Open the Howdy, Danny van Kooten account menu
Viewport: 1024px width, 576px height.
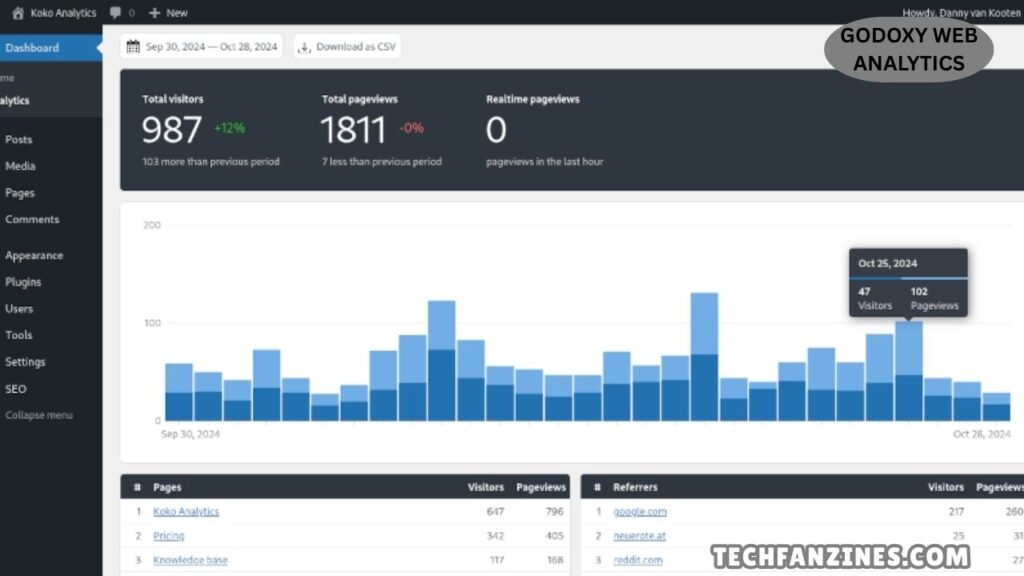(960, 13)
